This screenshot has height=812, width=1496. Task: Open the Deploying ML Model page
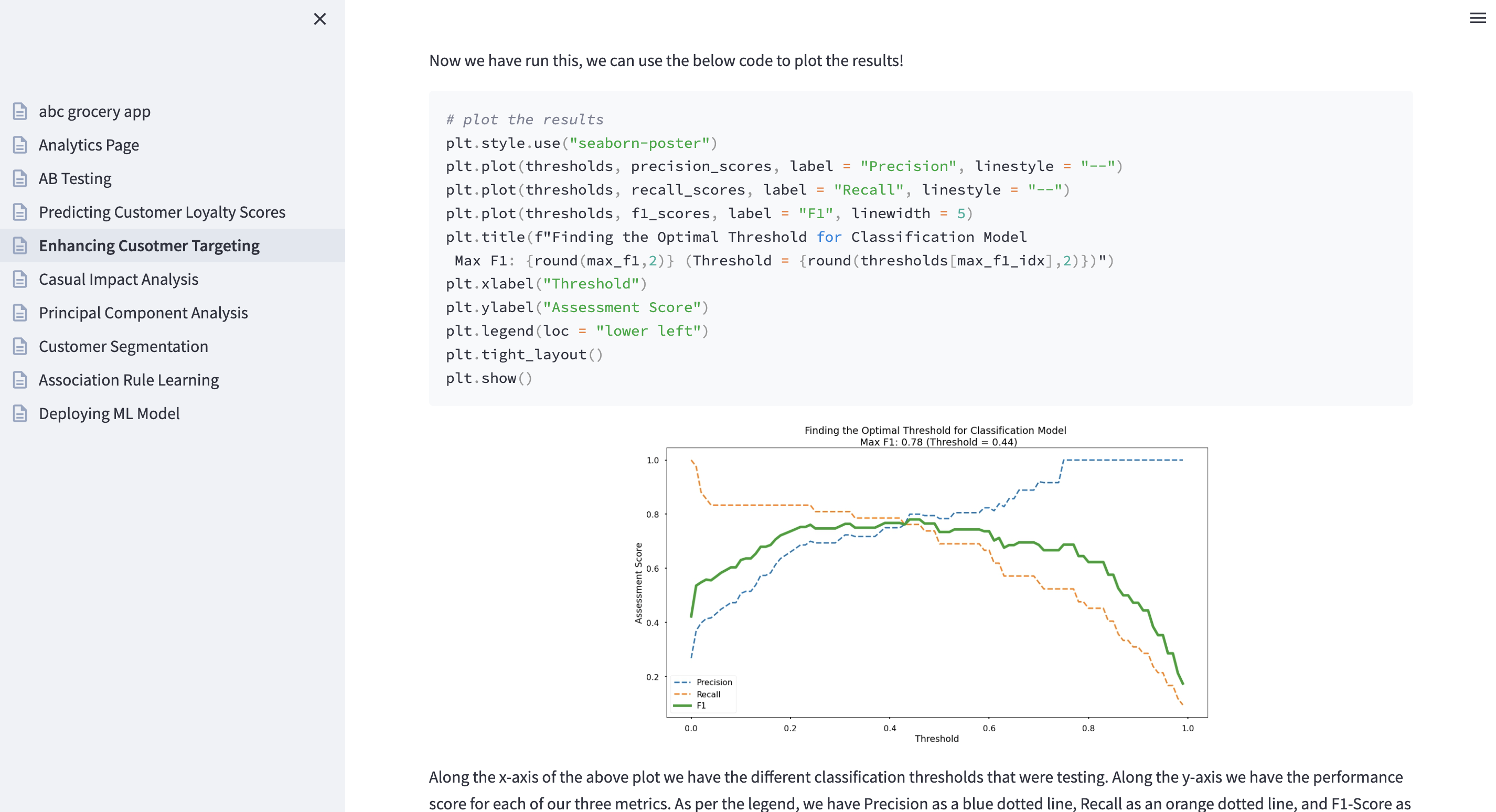109,413
